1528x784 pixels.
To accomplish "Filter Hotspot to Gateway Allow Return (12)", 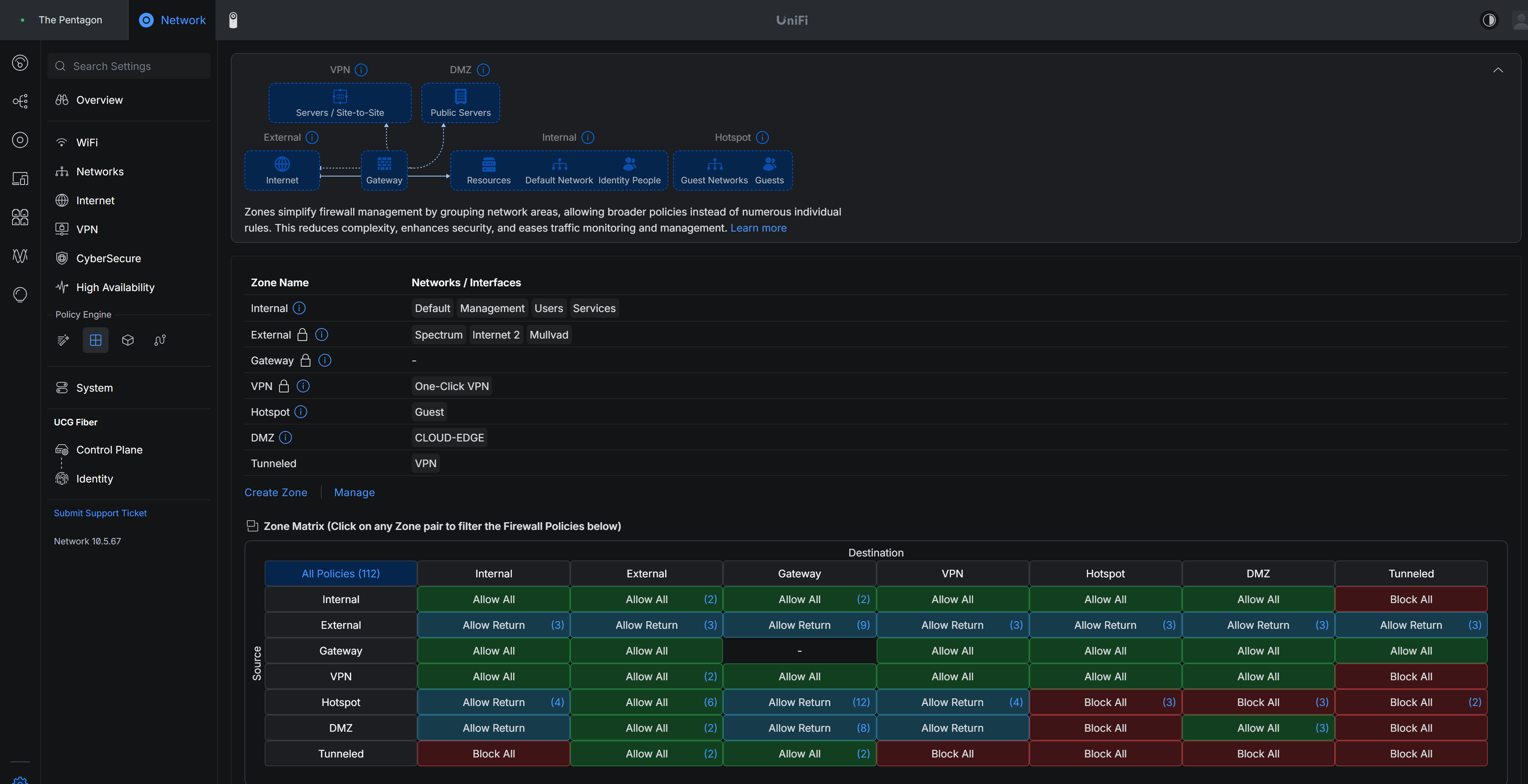I will (x=800, y=702).
